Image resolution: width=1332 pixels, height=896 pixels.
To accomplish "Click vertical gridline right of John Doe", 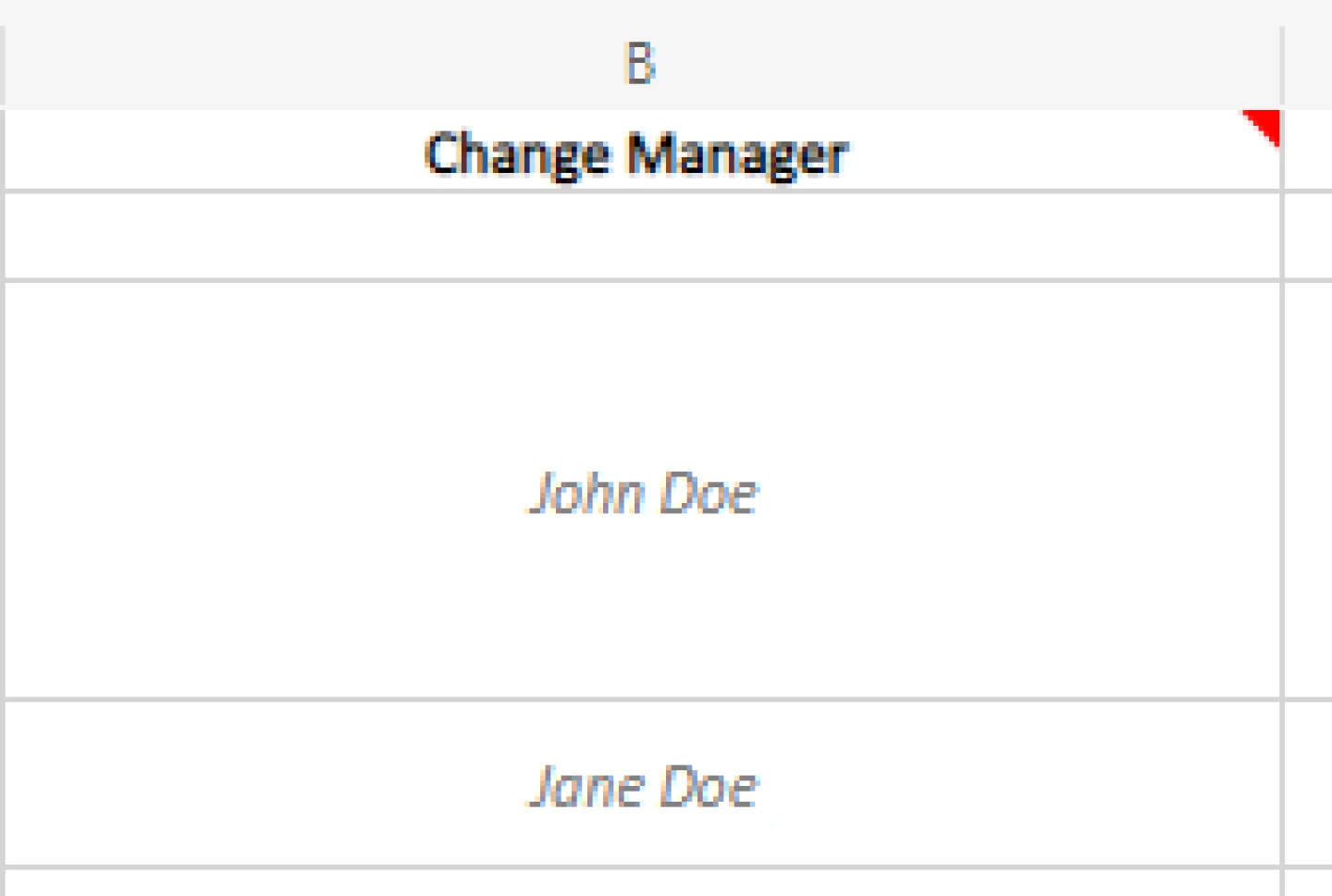I will click(1282, 491).
